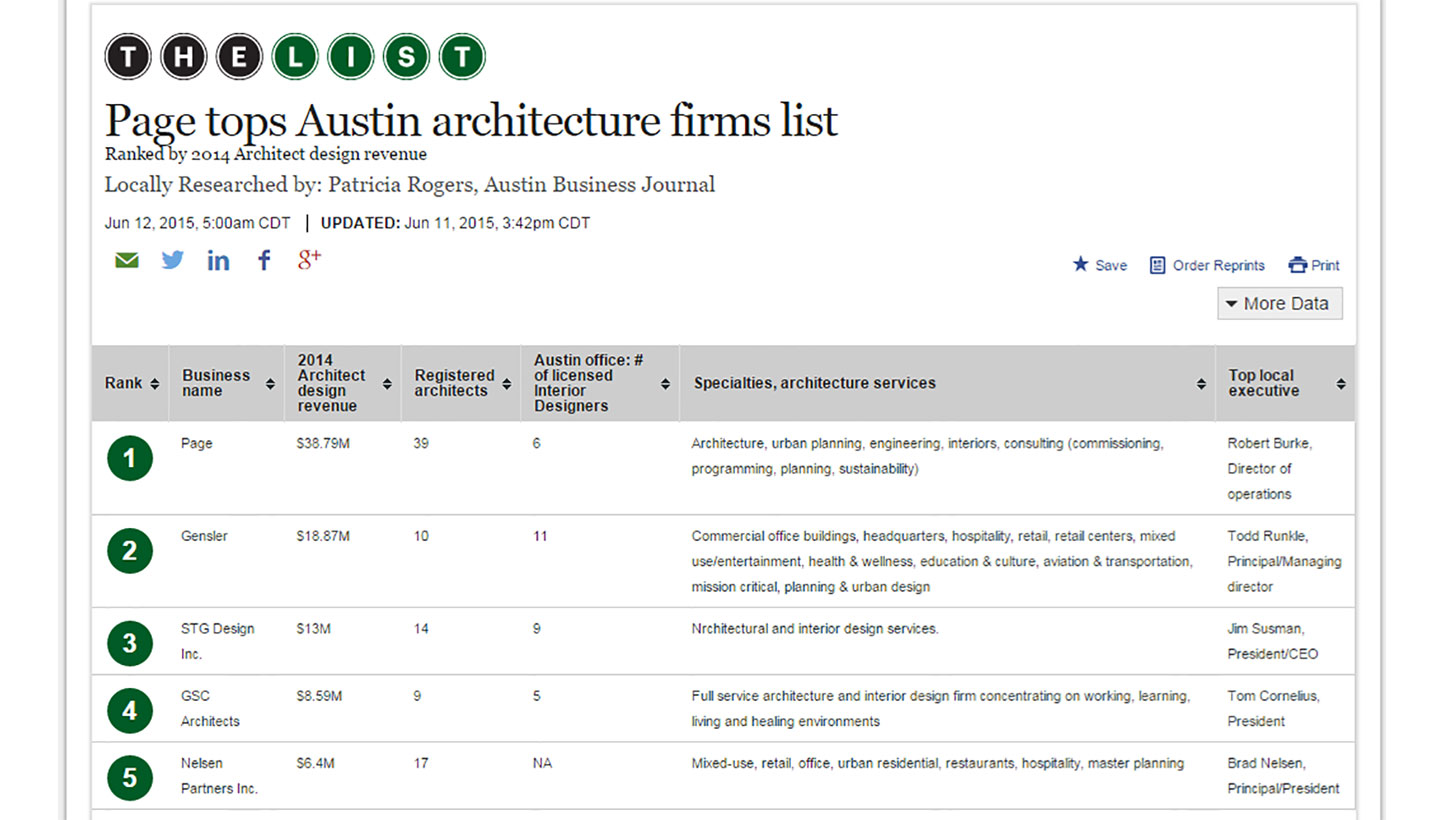Sort by 2014 Architect design revenue
The width and height of the screenshot is (1430, 820).
pyautogui.click(x=387, y=384)
